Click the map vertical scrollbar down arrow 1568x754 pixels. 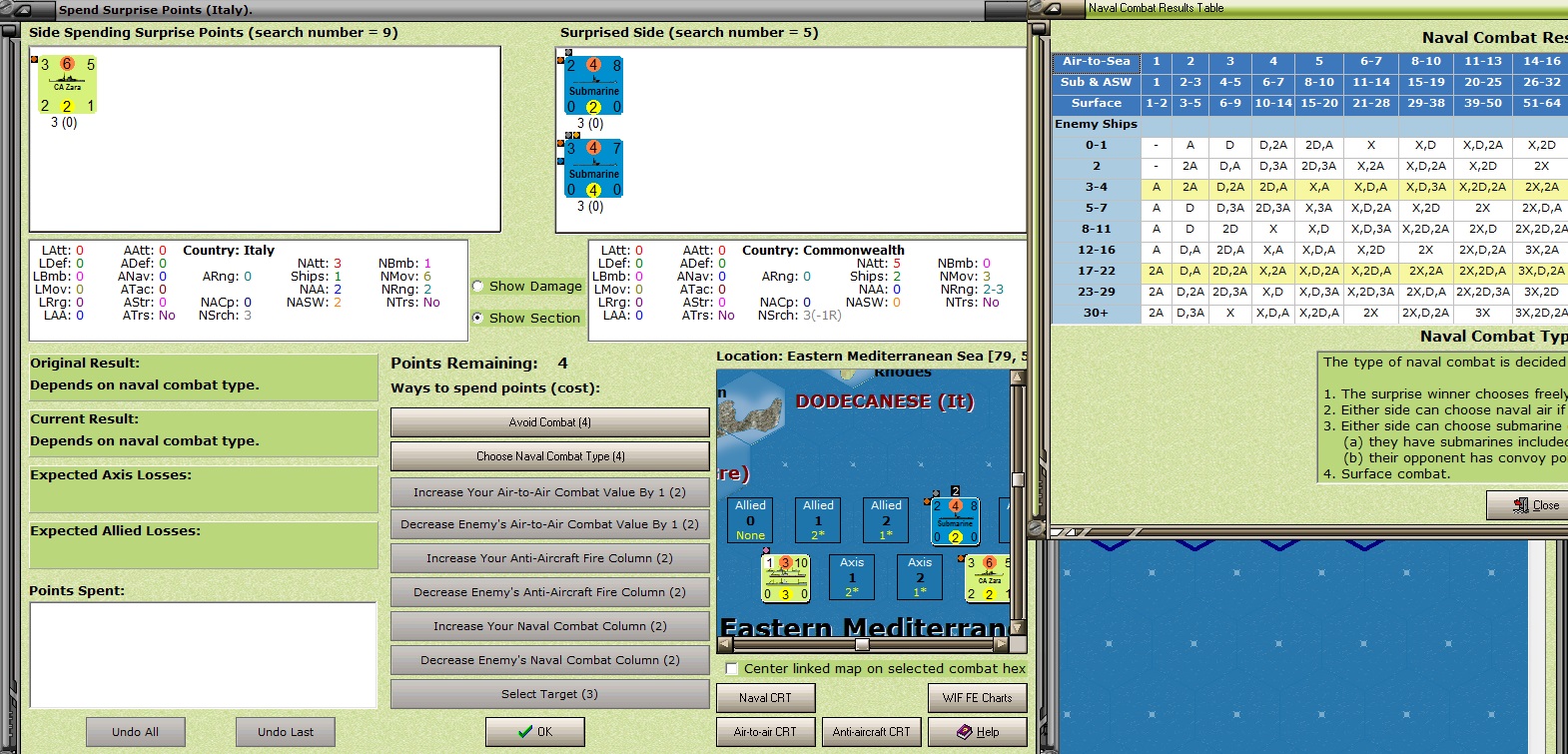coord(1018,628)
